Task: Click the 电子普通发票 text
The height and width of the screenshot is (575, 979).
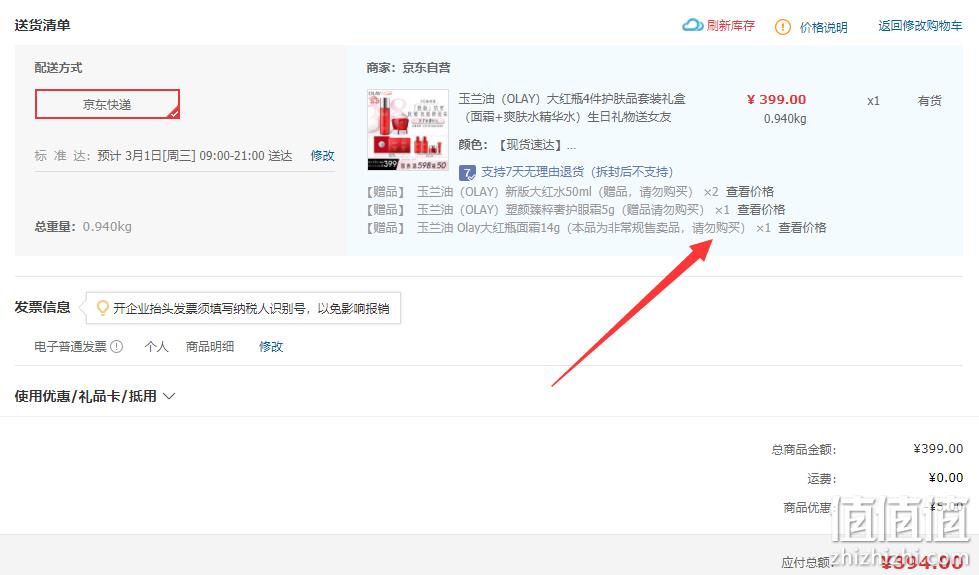Action: point(71,346)
